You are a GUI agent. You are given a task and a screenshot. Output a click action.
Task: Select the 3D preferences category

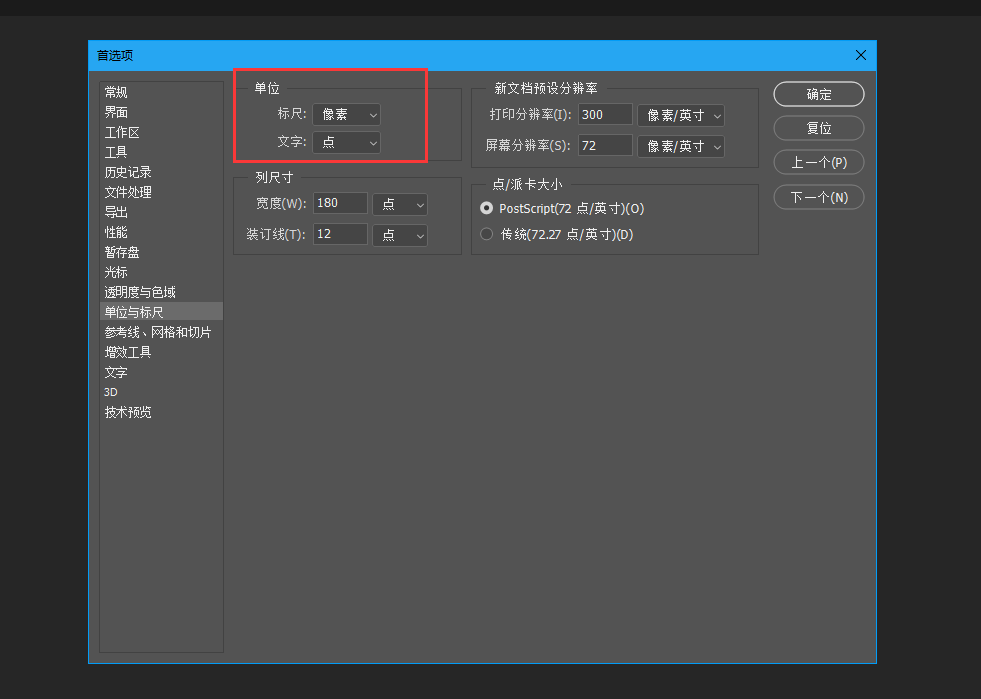point(111,392)
